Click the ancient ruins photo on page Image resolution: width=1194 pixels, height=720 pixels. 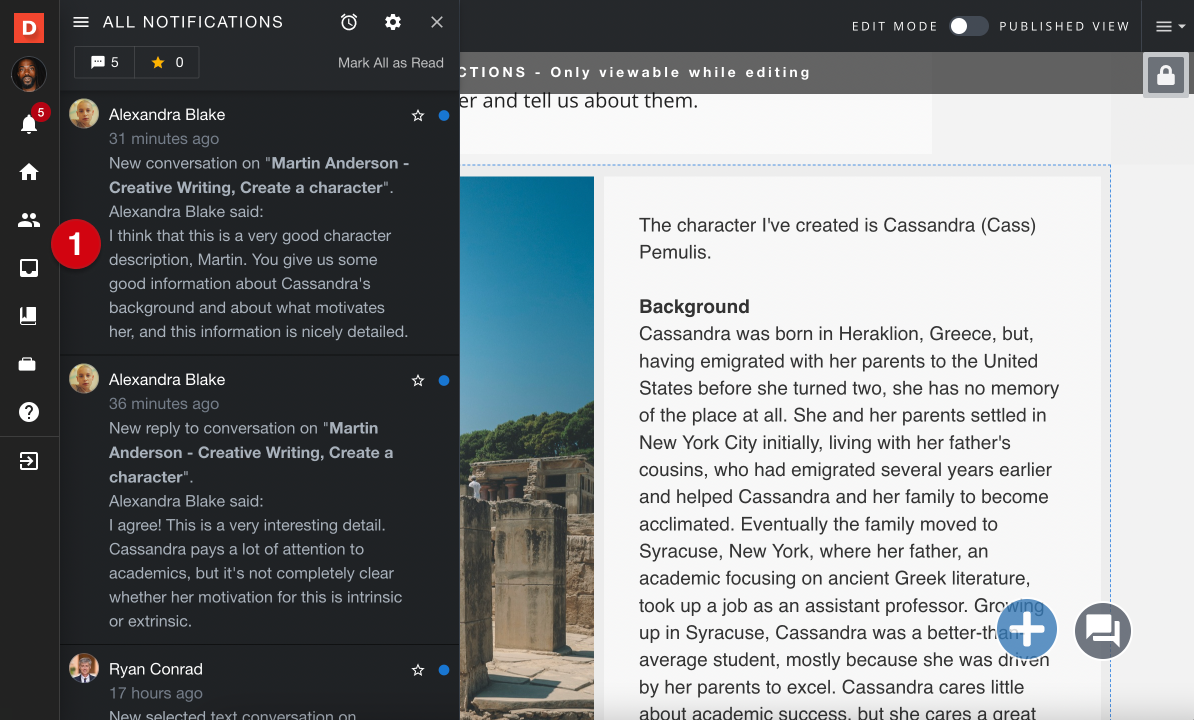[x=527, y=448]
